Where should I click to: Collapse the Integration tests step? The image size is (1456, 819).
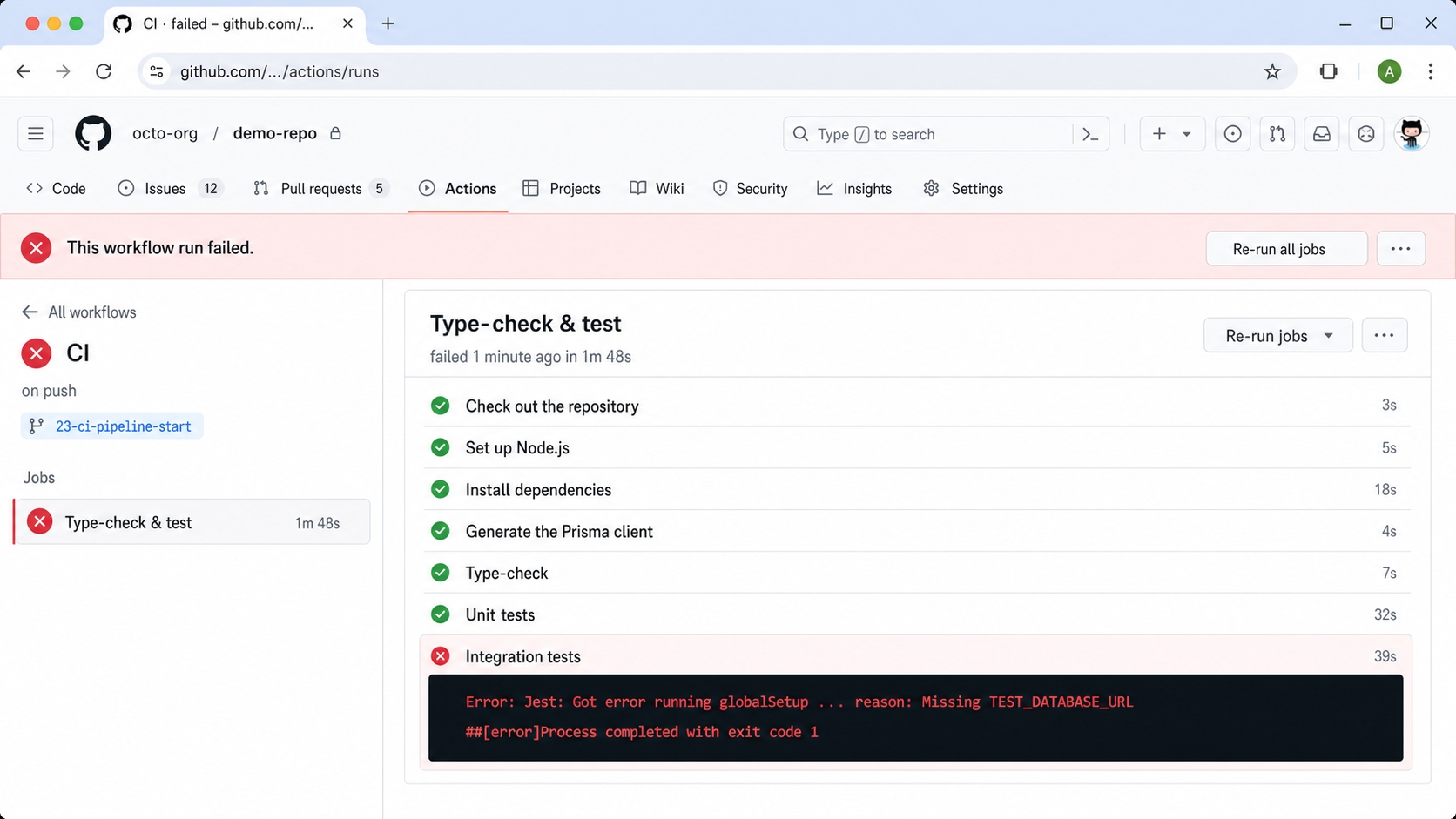pos(916,656)
